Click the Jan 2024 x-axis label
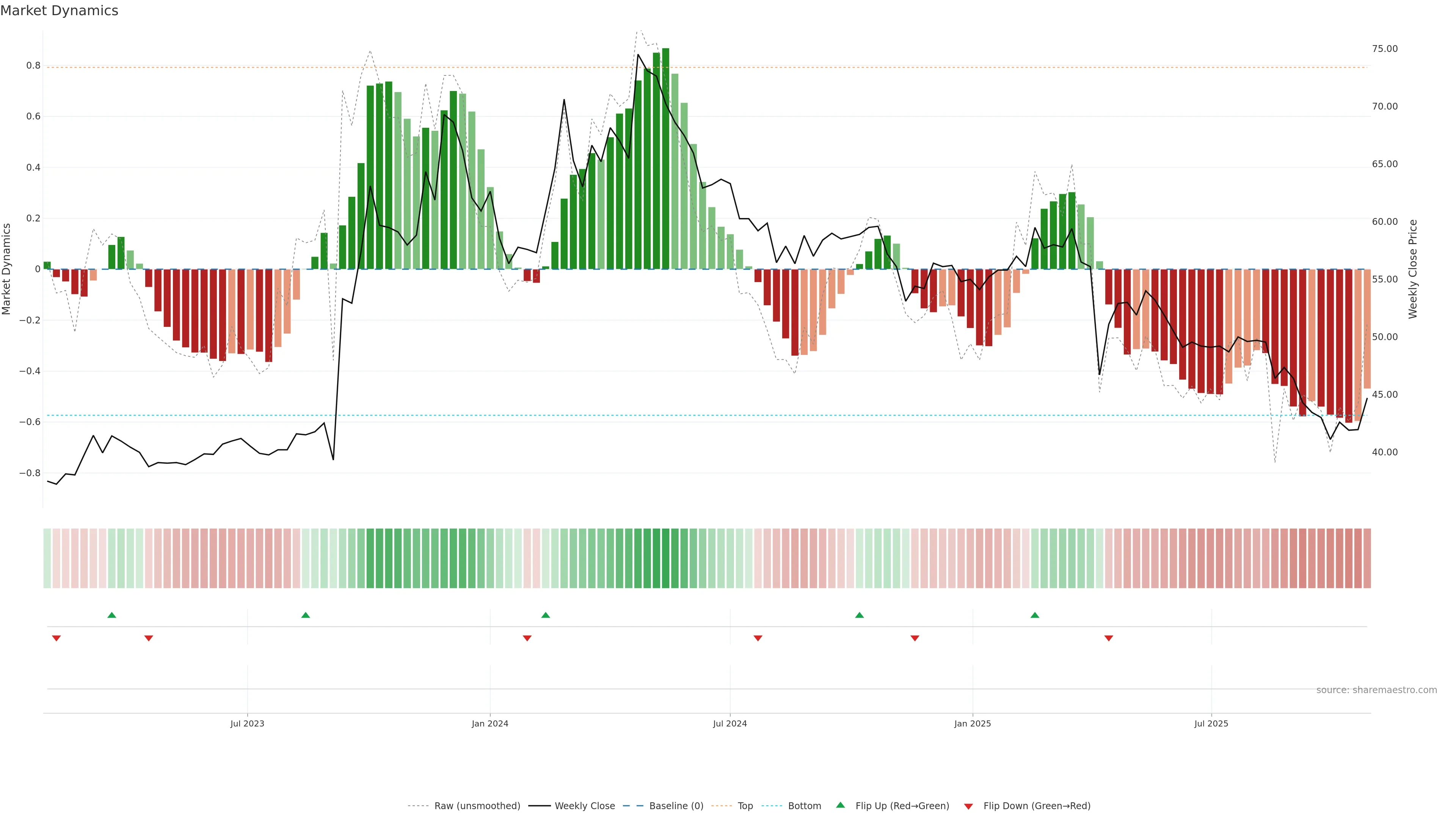This screenshot has width=1456, height=819. (490, 723)
